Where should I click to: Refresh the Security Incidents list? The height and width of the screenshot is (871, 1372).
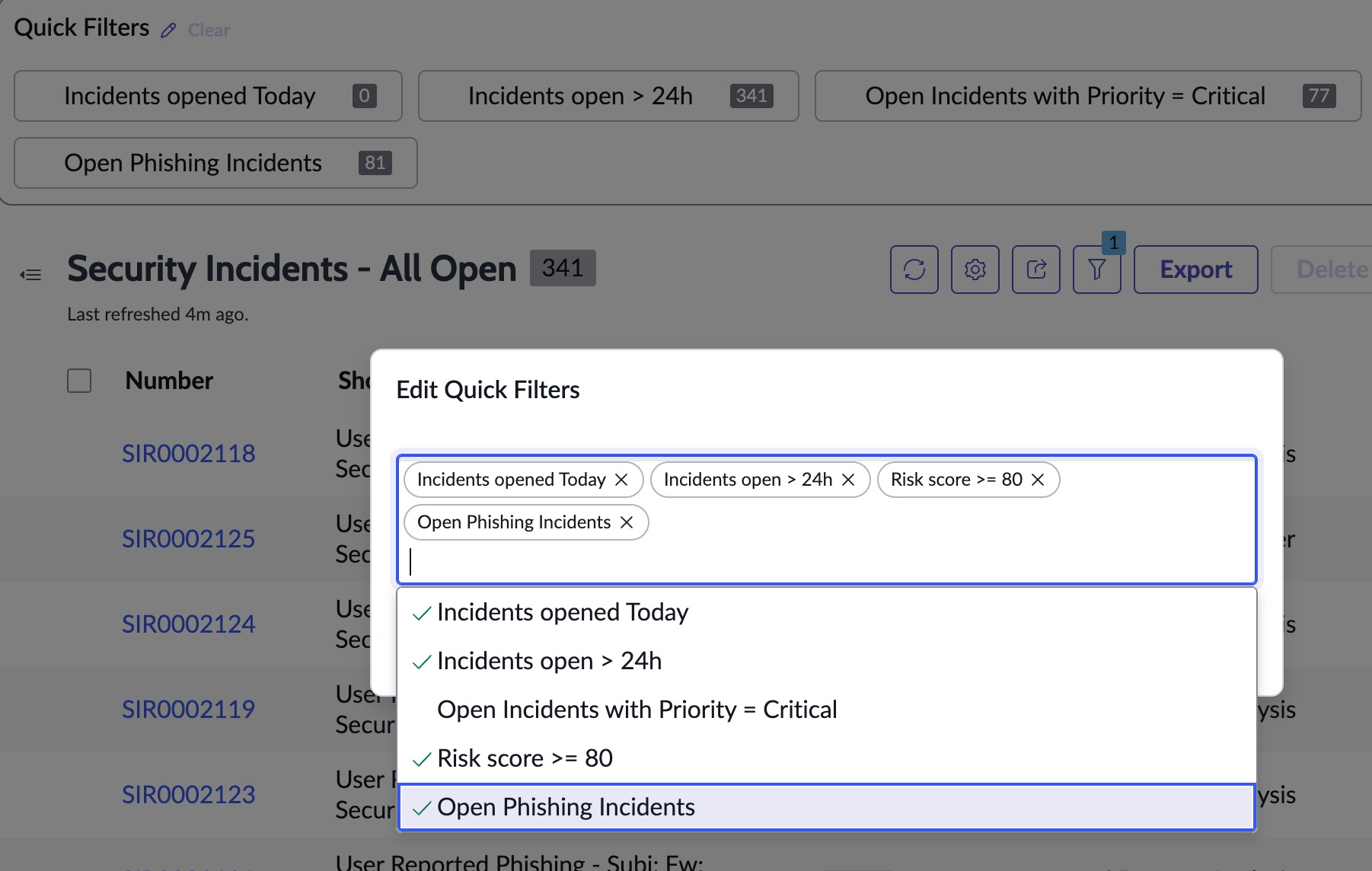coord(914,270)
